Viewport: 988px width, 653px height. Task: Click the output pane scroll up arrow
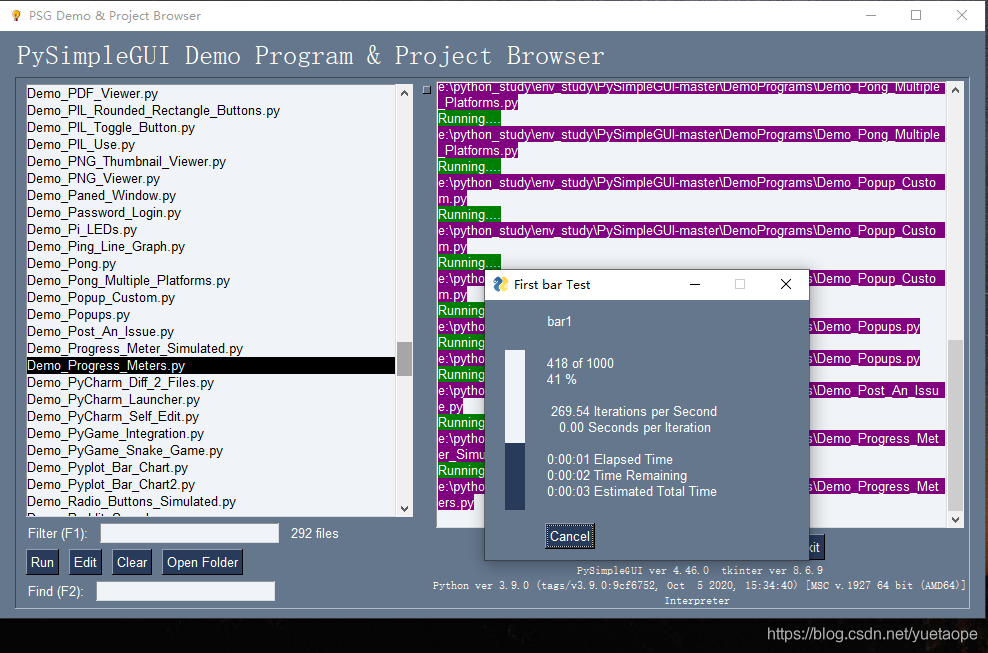point(955,90)
